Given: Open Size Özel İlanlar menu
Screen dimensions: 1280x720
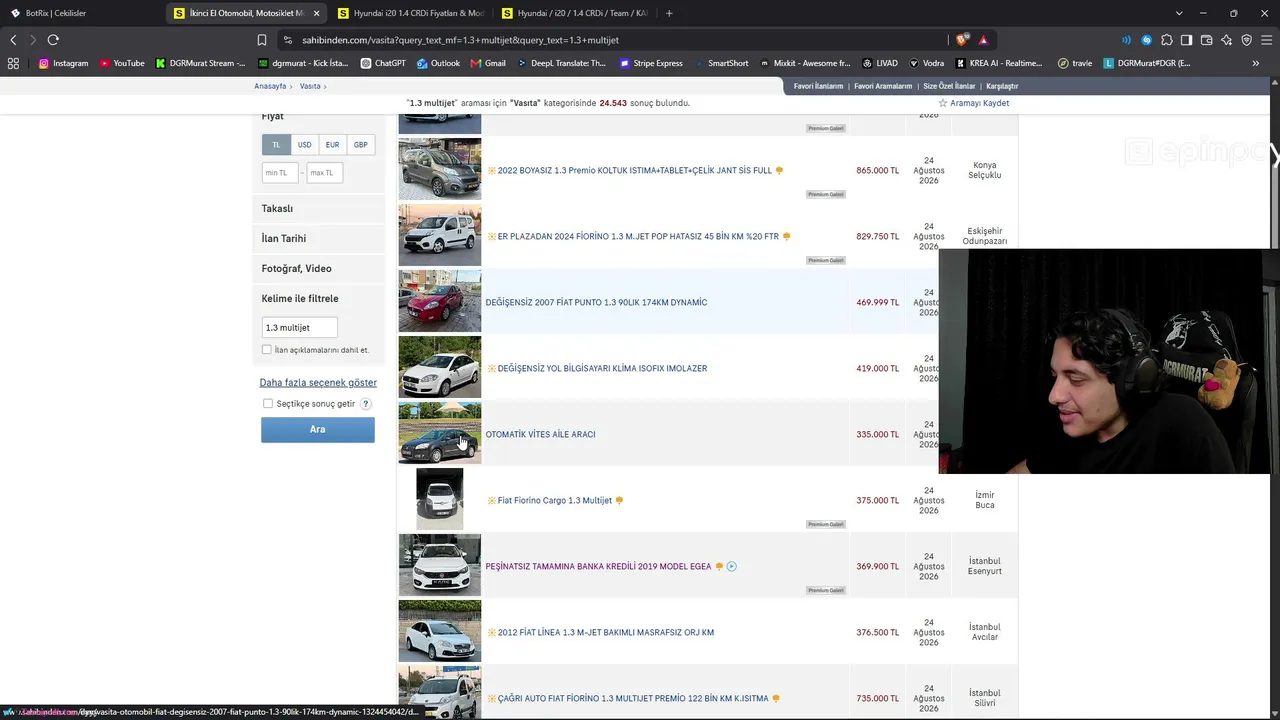Looking at the screenshot, I should point(949,86).
